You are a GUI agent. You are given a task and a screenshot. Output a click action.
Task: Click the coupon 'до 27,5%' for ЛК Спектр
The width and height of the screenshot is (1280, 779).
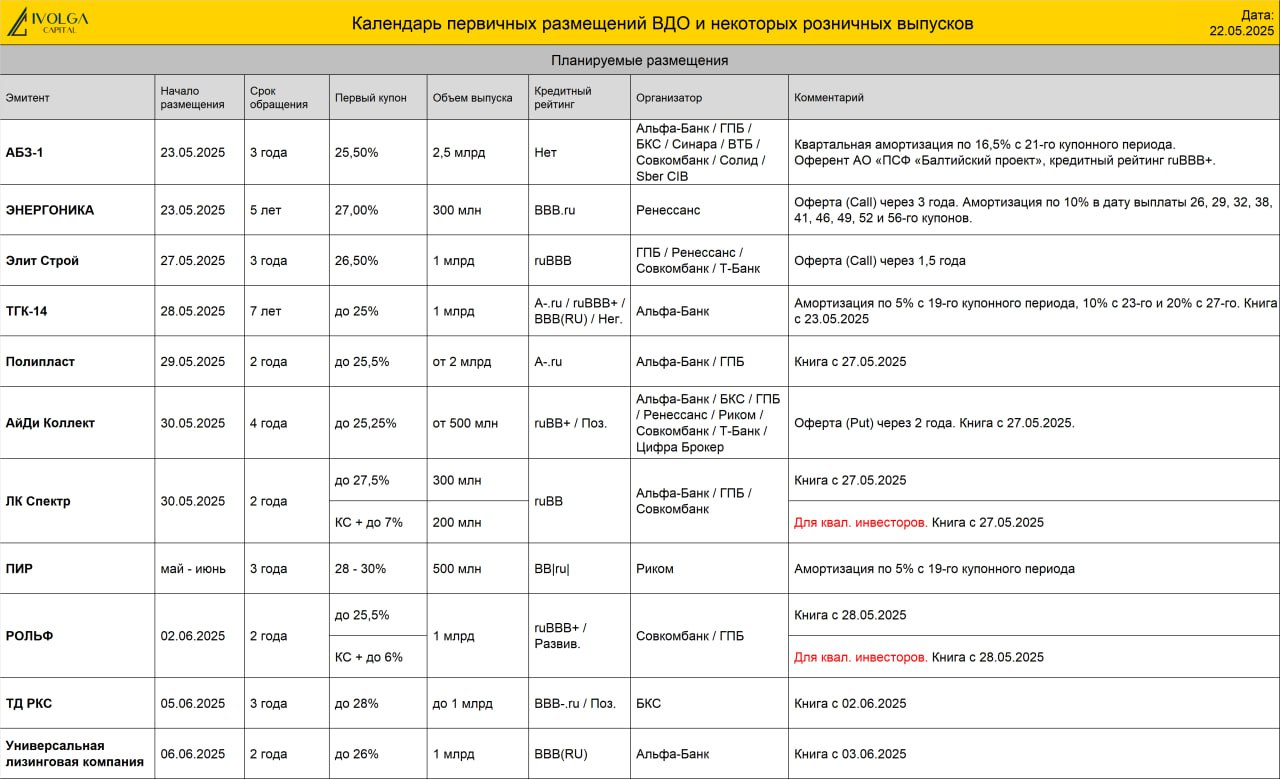[x=362, y=480]
